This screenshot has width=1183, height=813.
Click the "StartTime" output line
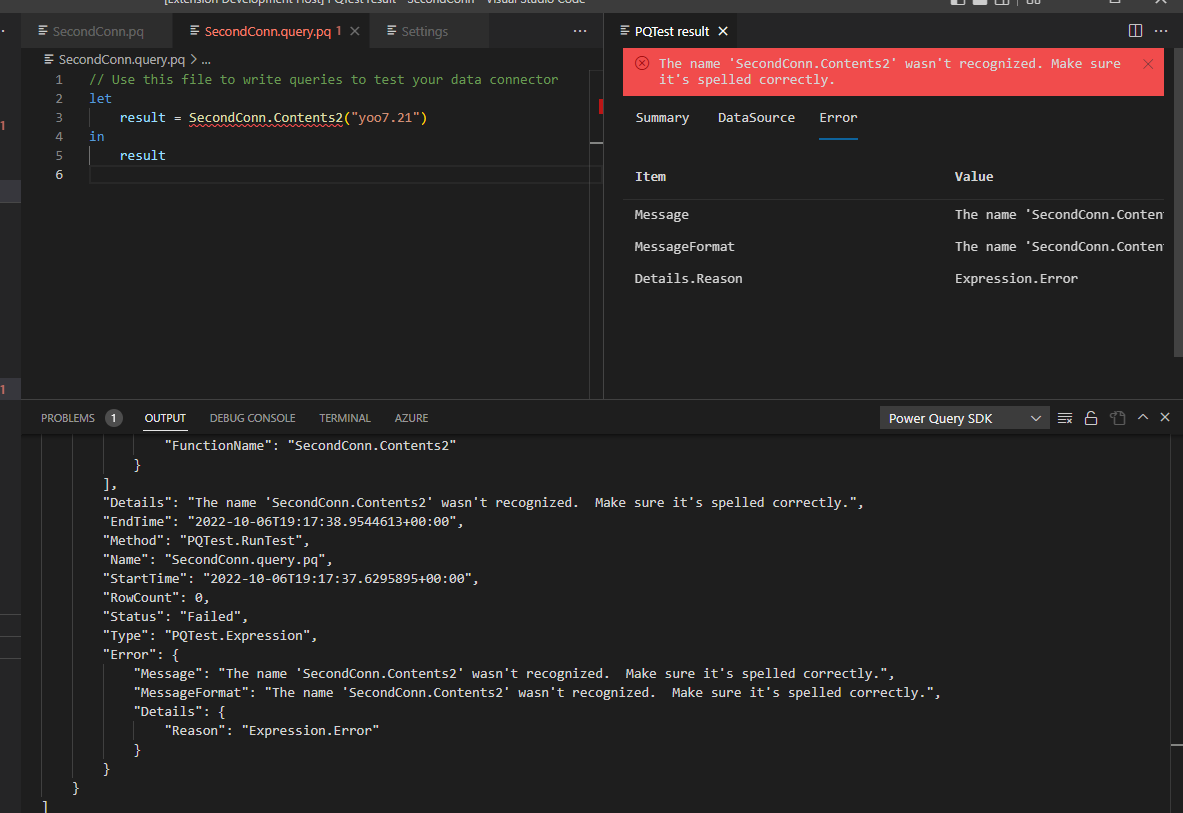(x=290, y=578)
